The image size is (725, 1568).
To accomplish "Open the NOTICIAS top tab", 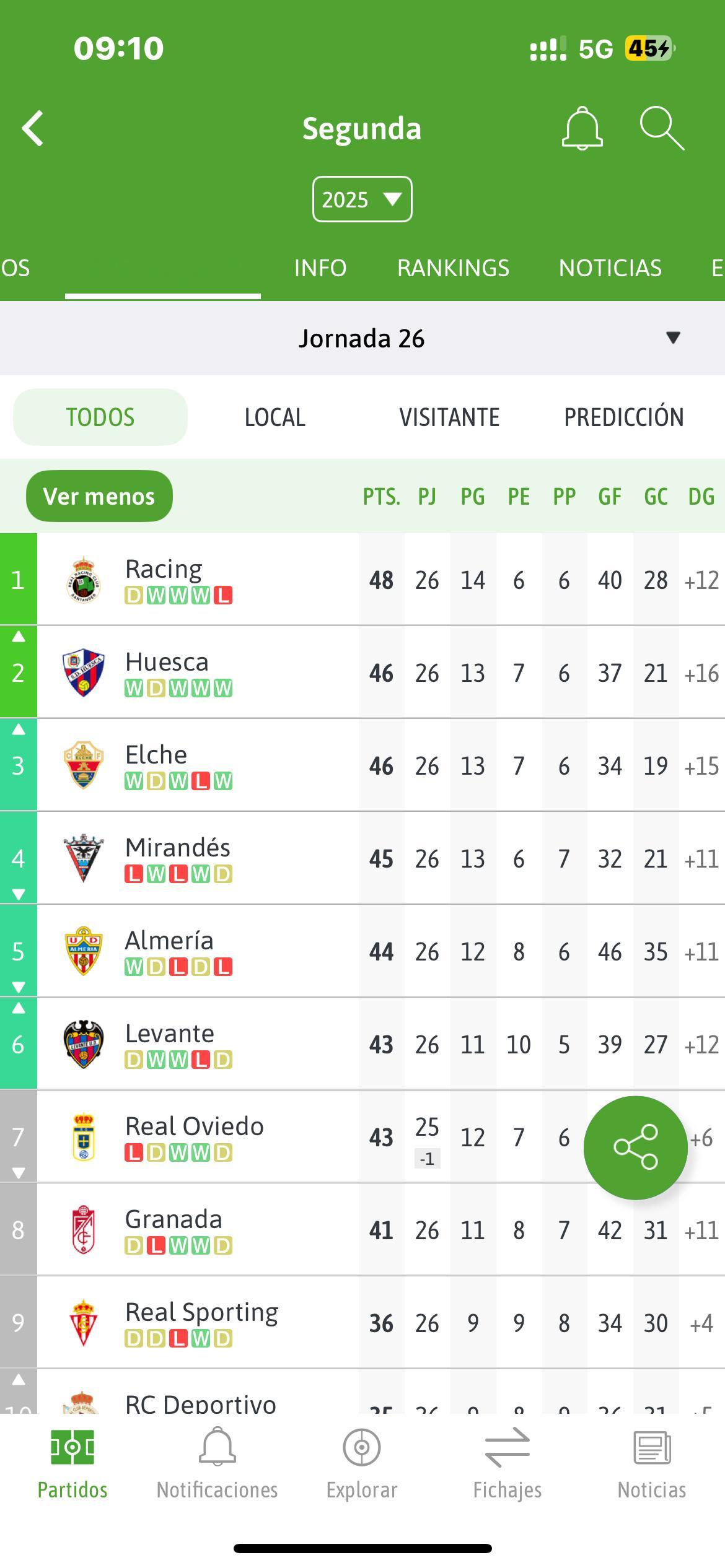I will tap(610, 268).
